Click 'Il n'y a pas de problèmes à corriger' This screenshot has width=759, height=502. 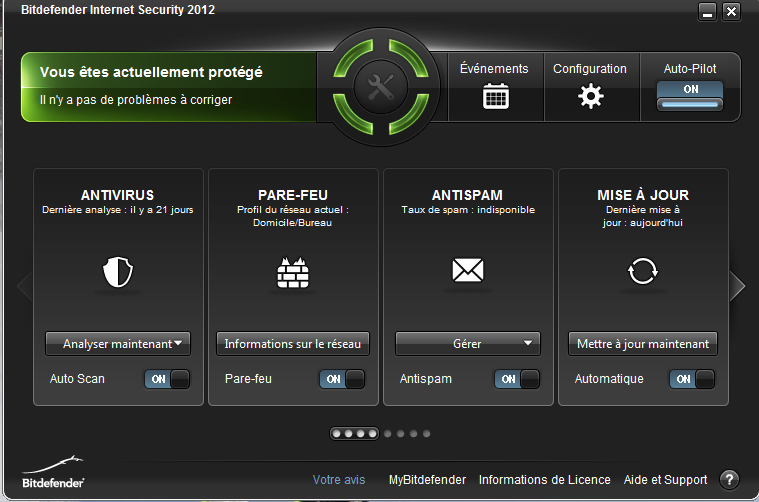click(136, 100)
